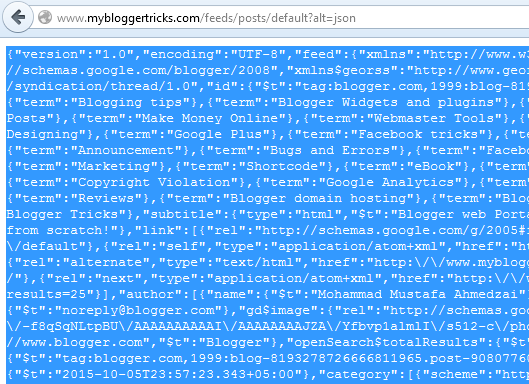Screen dimensions: 529x384
Task: Click the text "//www.blogger.com"
Action: coord(74,342)
